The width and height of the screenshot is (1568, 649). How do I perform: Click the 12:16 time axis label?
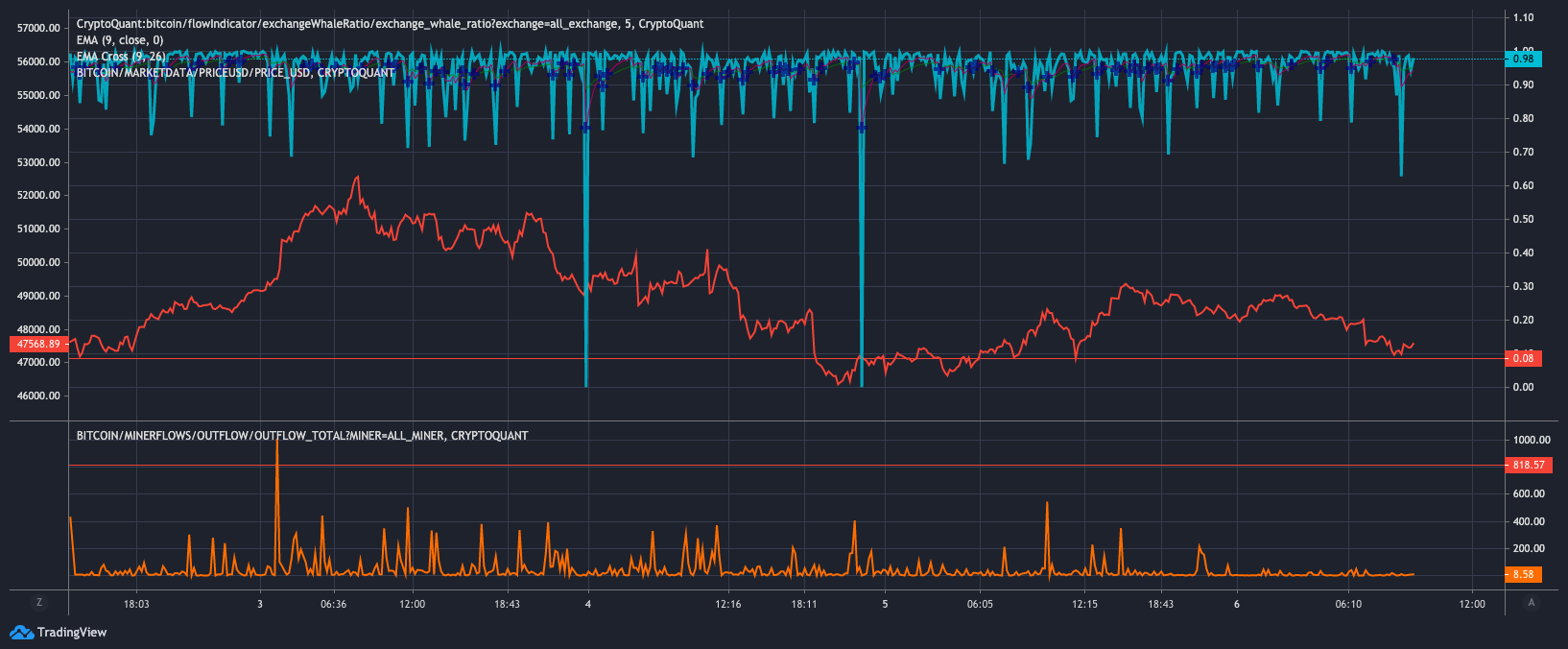pyautogui.click(x=728, y=604)
